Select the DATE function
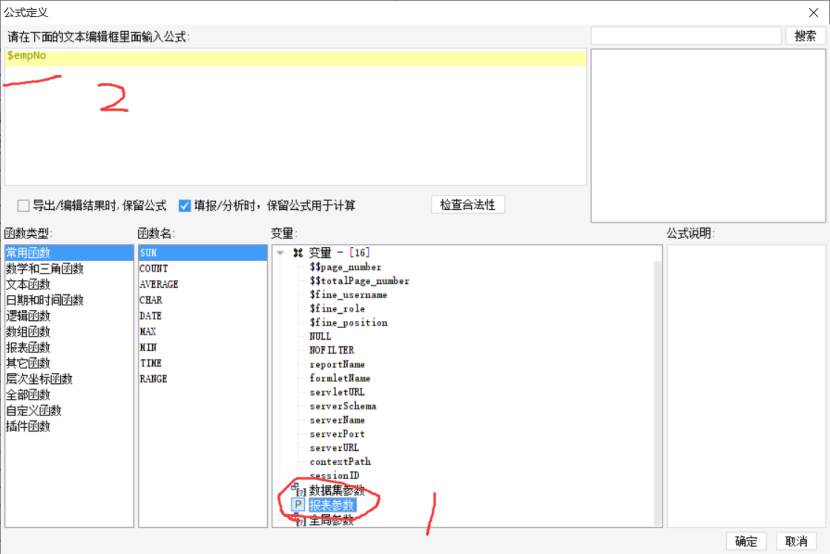 pyautogui.click(x=203, y=316)
